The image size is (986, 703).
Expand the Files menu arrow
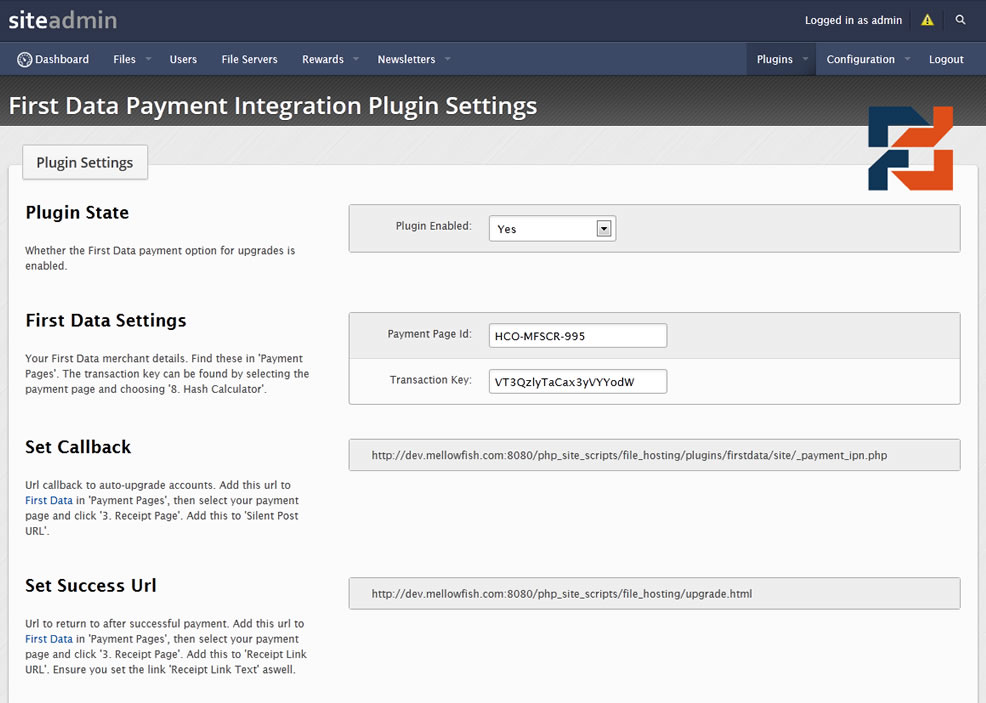[148, 59]
